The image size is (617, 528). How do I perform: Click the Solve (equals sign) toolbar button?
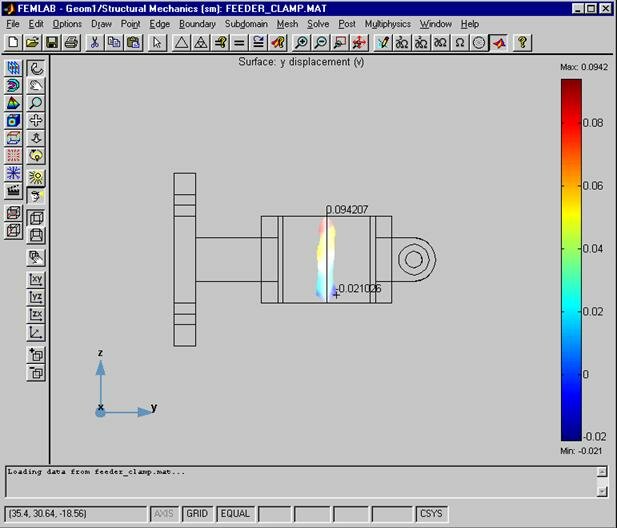[x=239, y=43]
